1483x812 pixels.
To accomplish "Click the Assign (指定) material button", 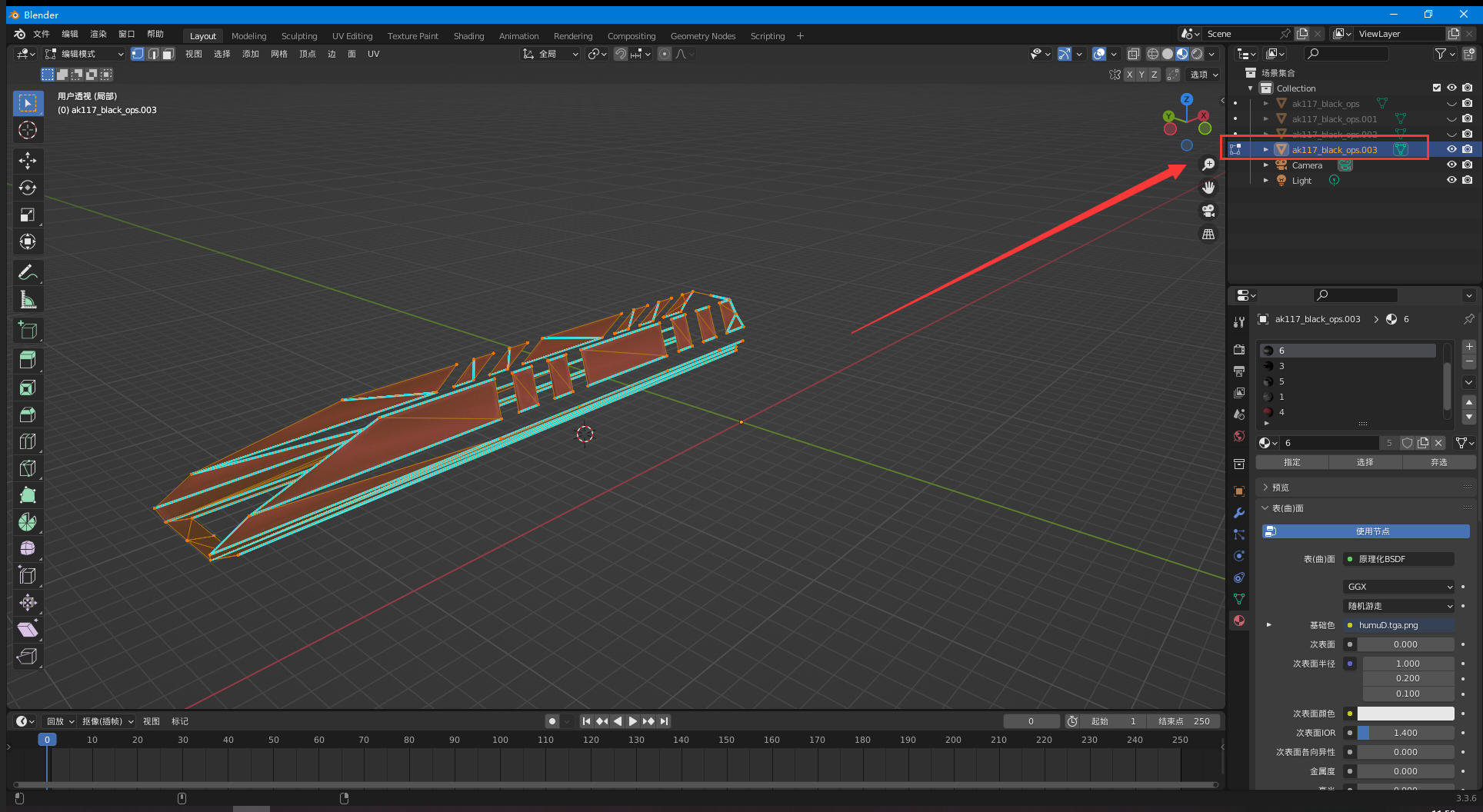I will click(1291, 462).
